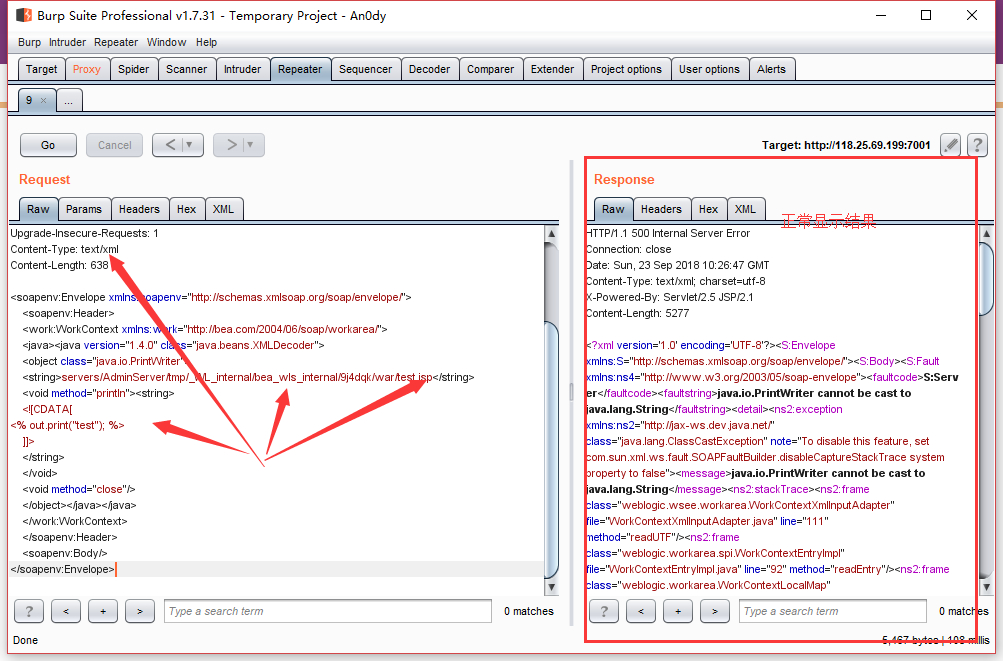Jump to previous match in response search
The height and width of the screenshot is (661, 1003).
tap(641, 612)
